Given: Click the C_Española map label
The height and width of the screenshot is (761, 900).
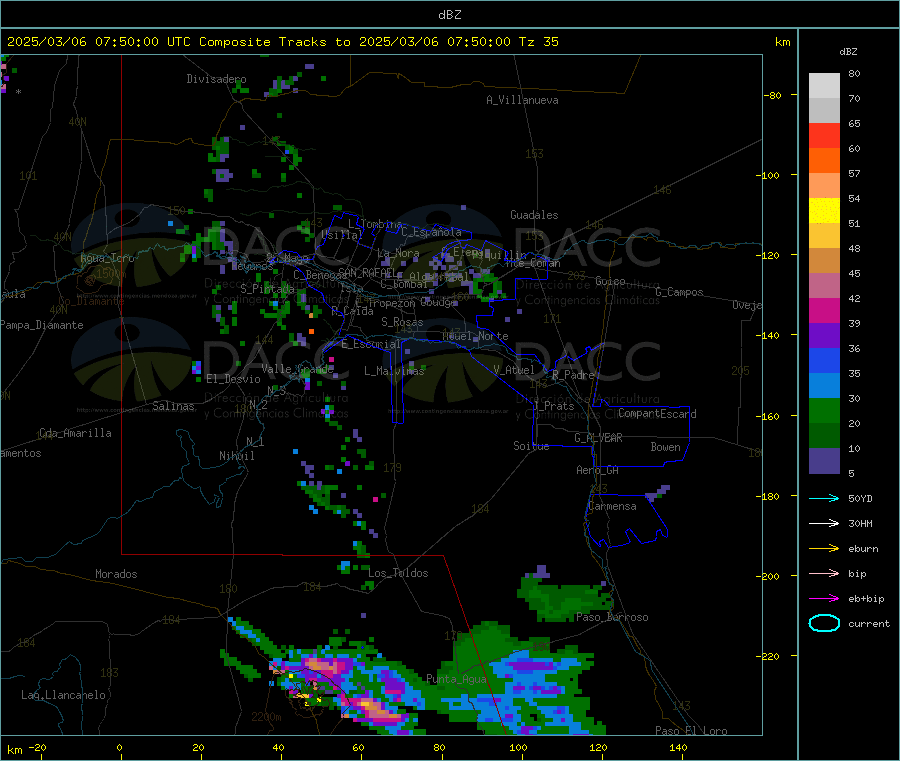Looking at the screenshot, I should coord(432,232).
